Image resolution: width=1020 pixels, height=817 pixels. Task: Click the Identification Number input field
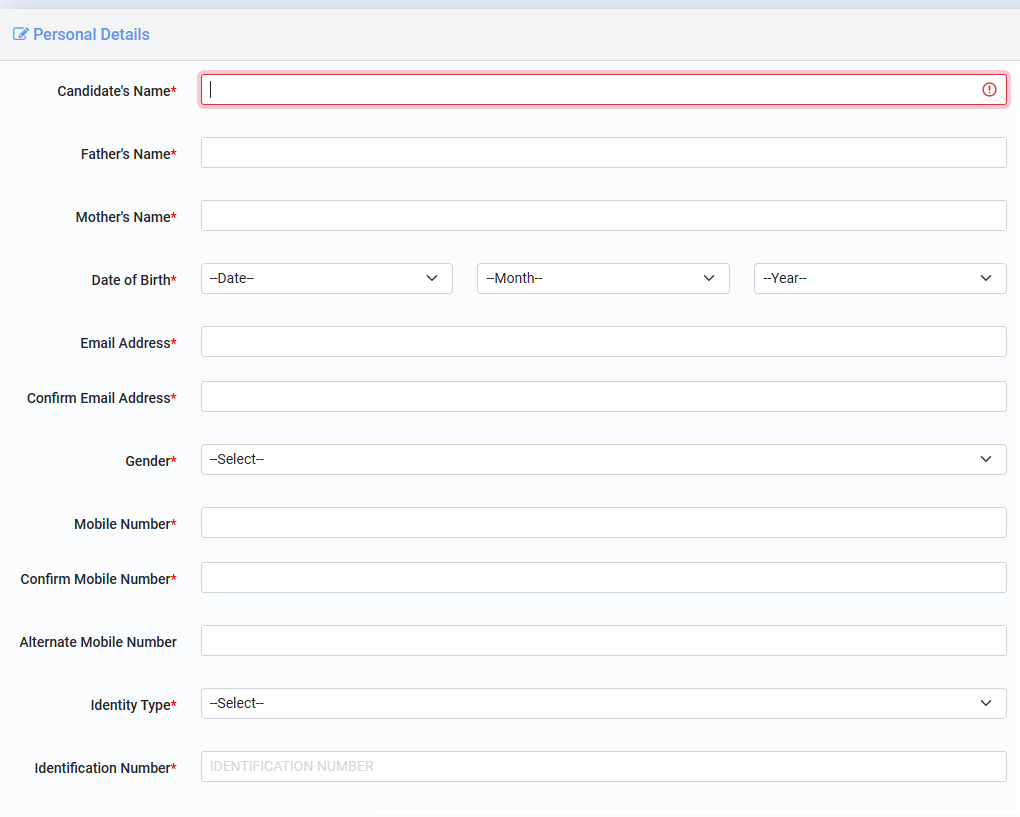click(603, 767)
